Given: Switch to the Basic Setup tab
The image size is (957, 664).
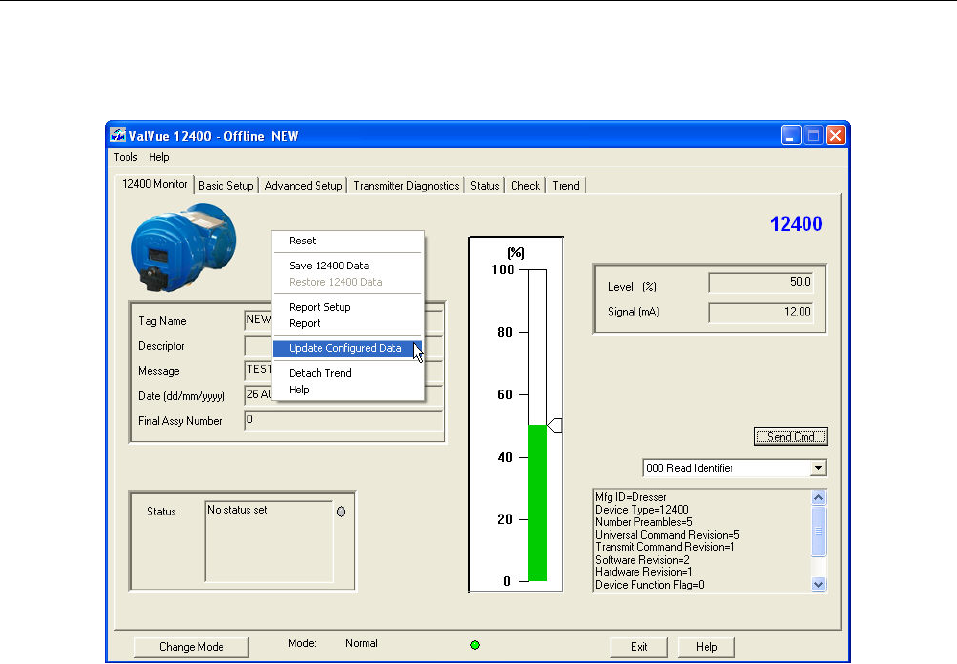Looking at the screenshot, I should tap(226, 186).
